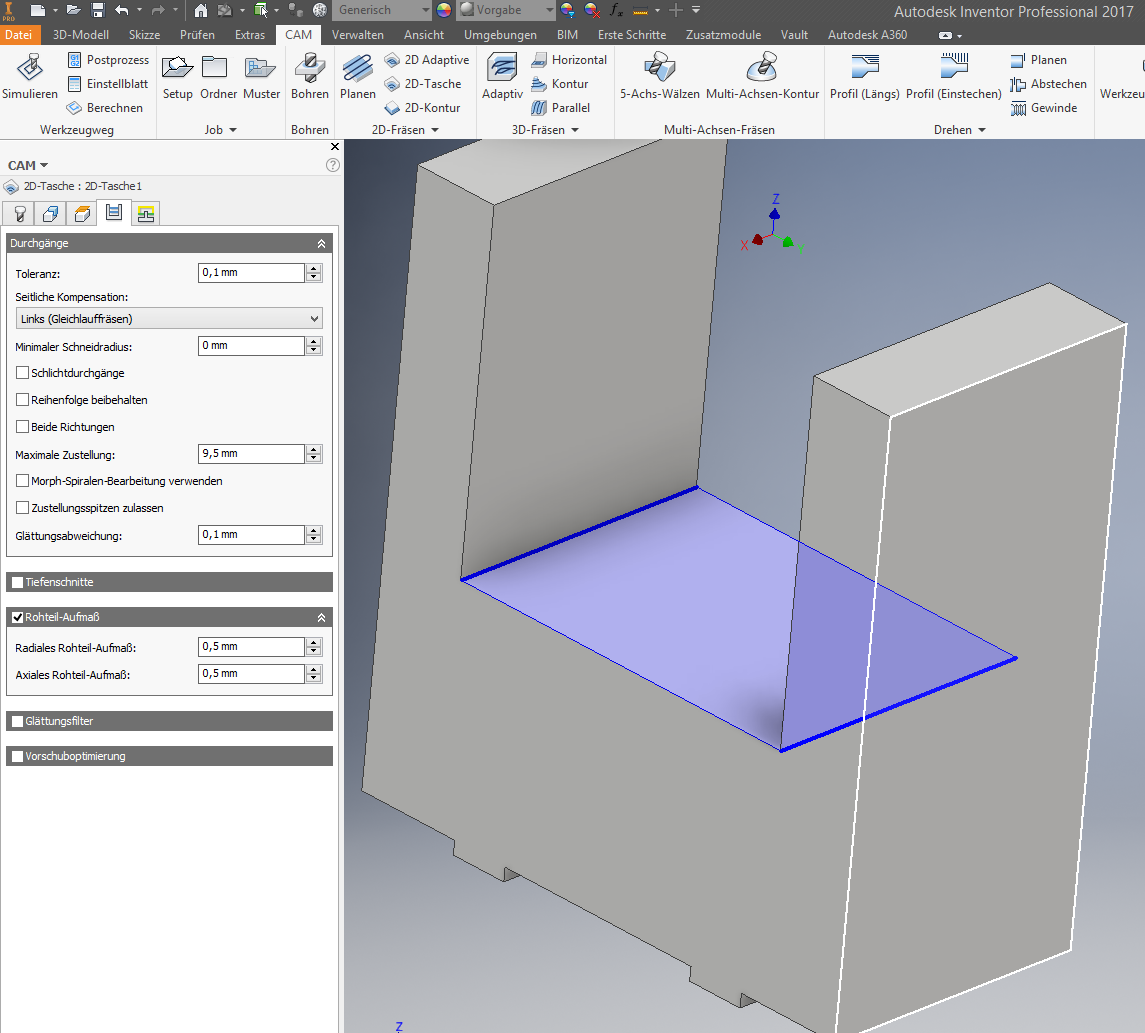
Task: Toggle Beide Richtungen checkbox
Action: 23,426
